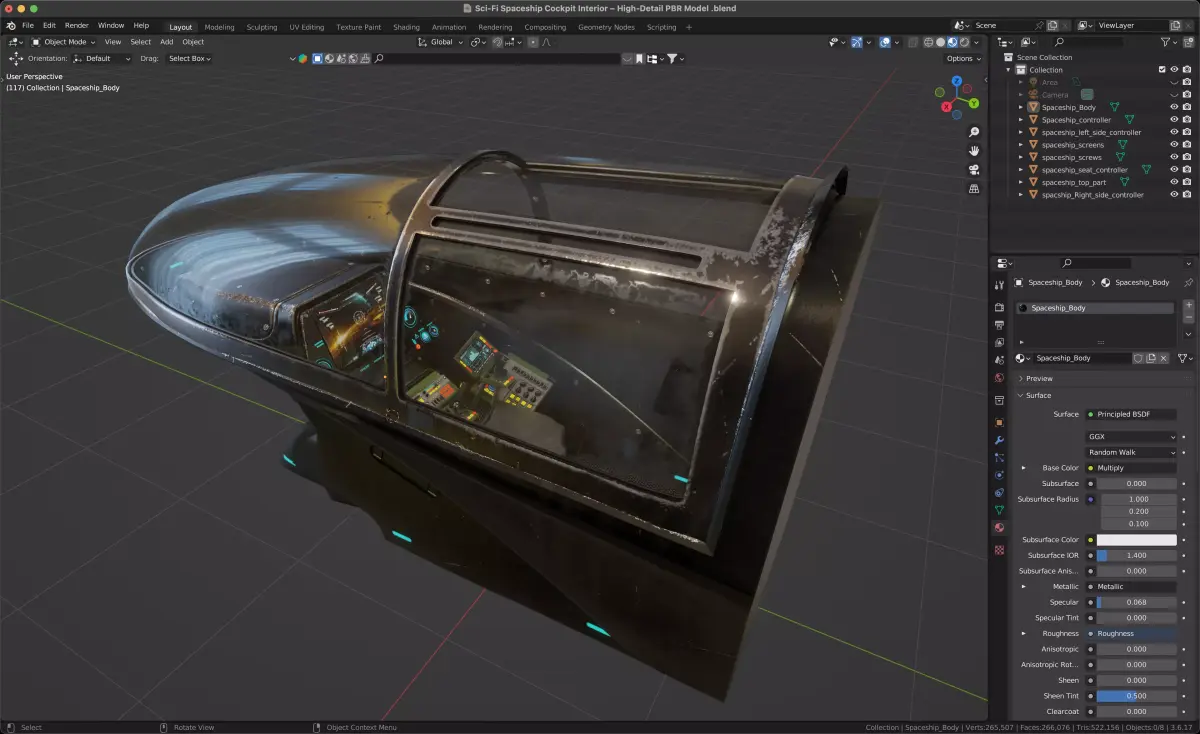The width and height of the screenshot is (1200, 734).
Task: Open the Random Walk subsurface method dropdown
Action: pyautogui.click(x=1131, y=452)
